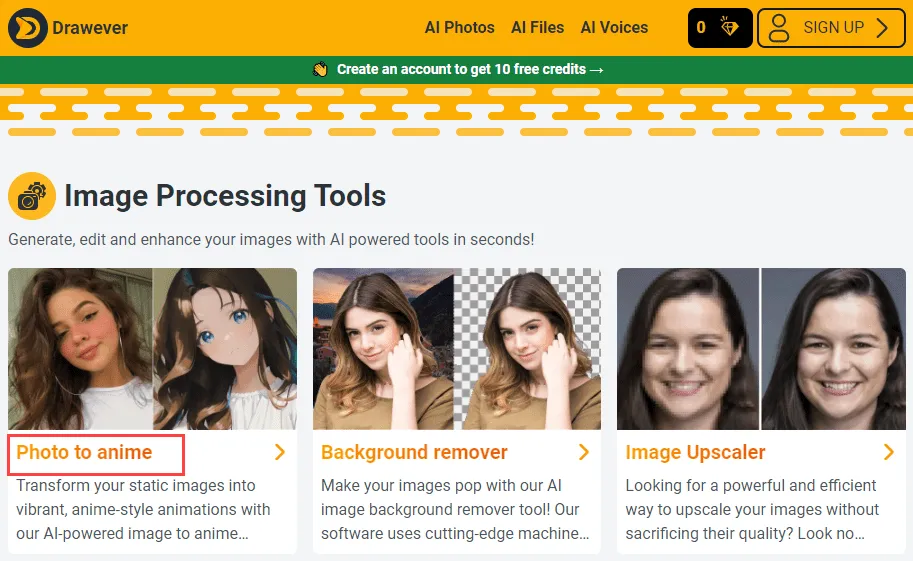This screenshot has height=561, width=913.
Task: Click the Image Upscaler preview thumbnail
Action: 760,348
